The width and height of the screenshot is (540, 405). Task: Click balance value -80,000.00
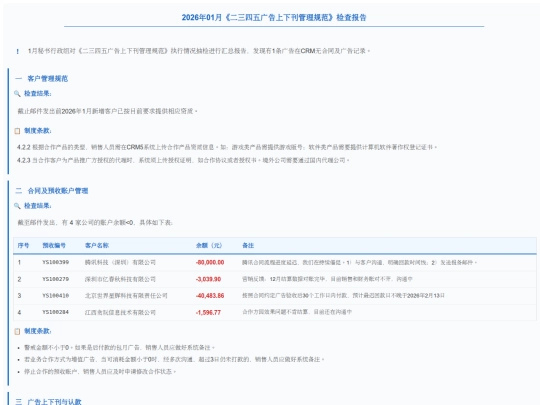point(210,262)
